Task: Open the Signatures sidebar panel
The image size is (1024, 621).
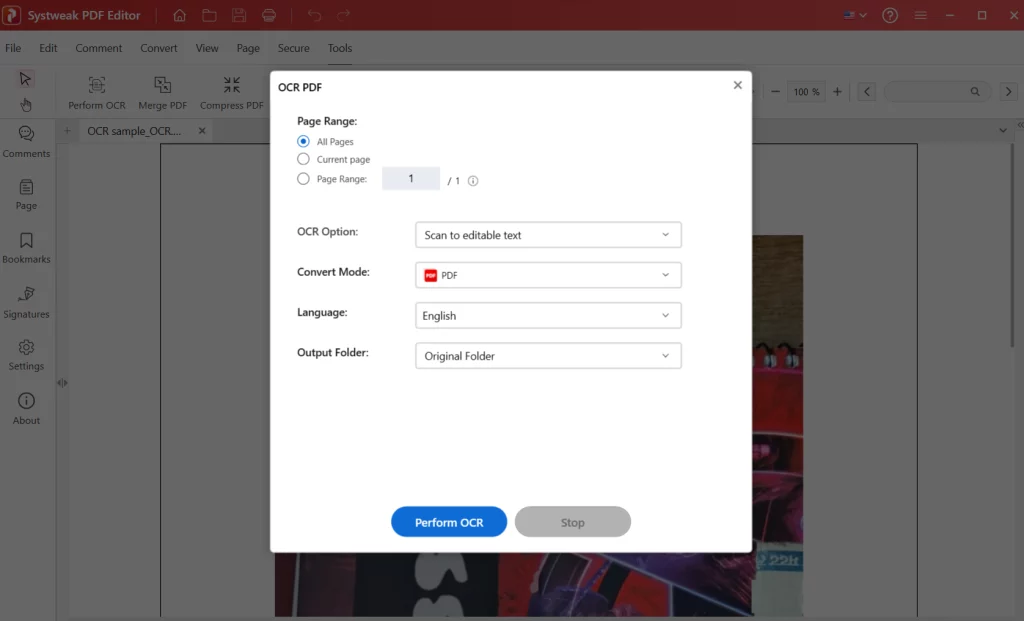Action: pyautogui.click(x=26, y=302)
